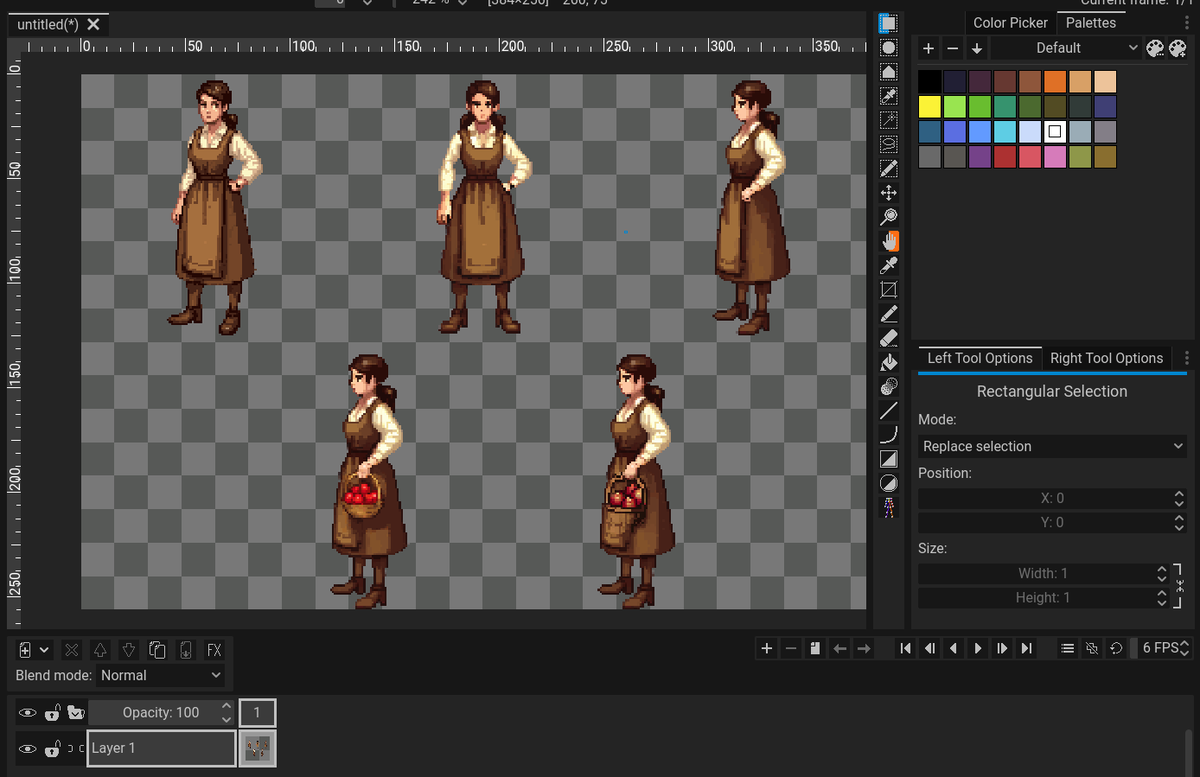The height and width of the screenshot is (777, 1200).
Task: Open the Replace selection mode dropdown
Action: 1052,446
